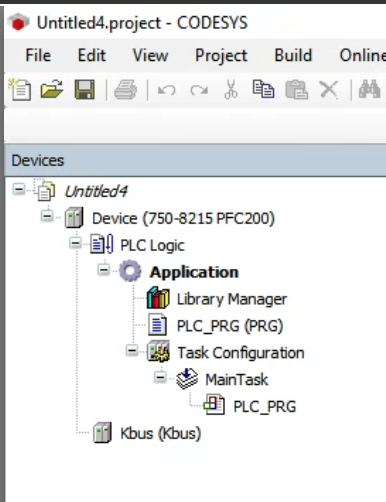Click the Task Configuration gear icon

[158, 351]
